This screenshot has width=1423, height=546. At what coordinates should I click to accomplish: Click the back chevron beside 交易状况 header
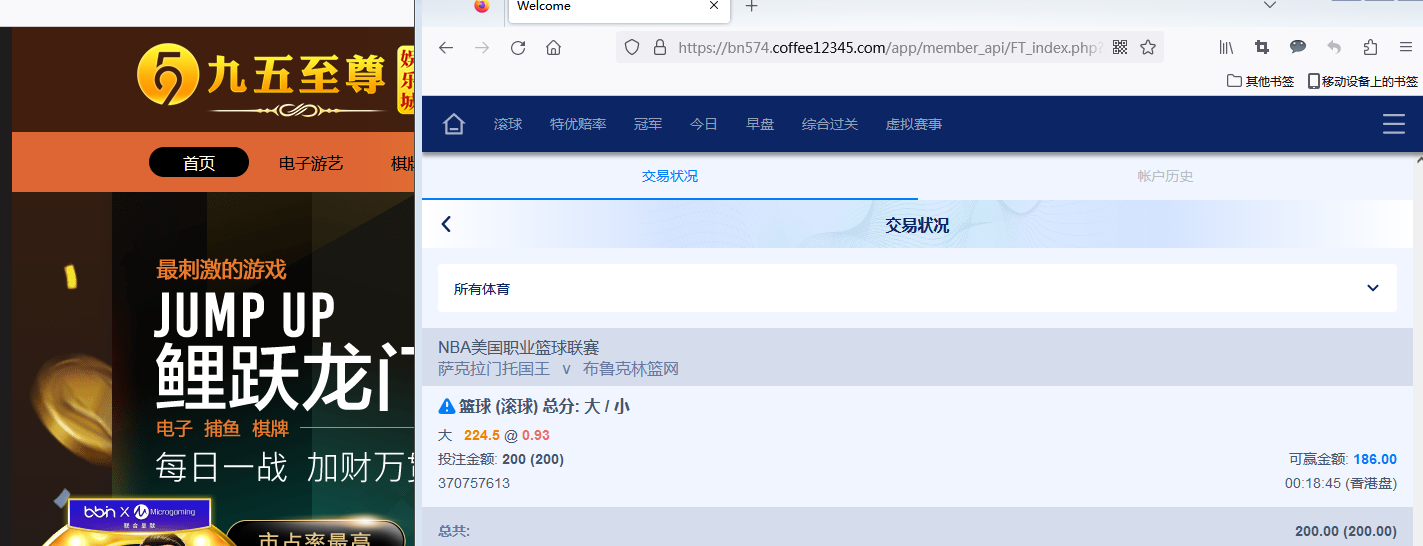tap(446, 224)
